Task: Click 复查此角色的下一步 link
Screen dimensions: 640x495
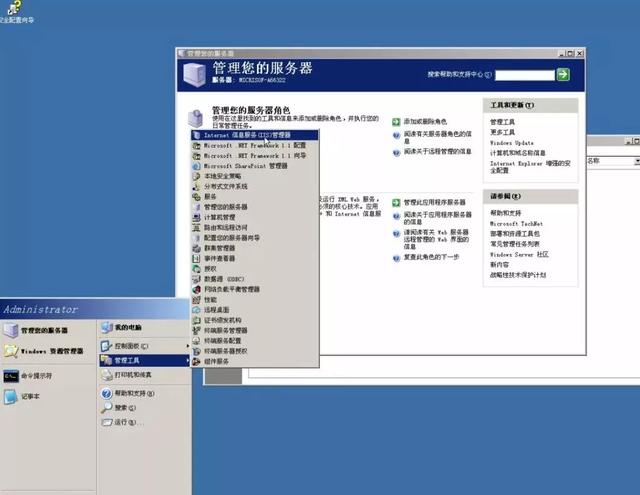Action: (x=431, y=257)
